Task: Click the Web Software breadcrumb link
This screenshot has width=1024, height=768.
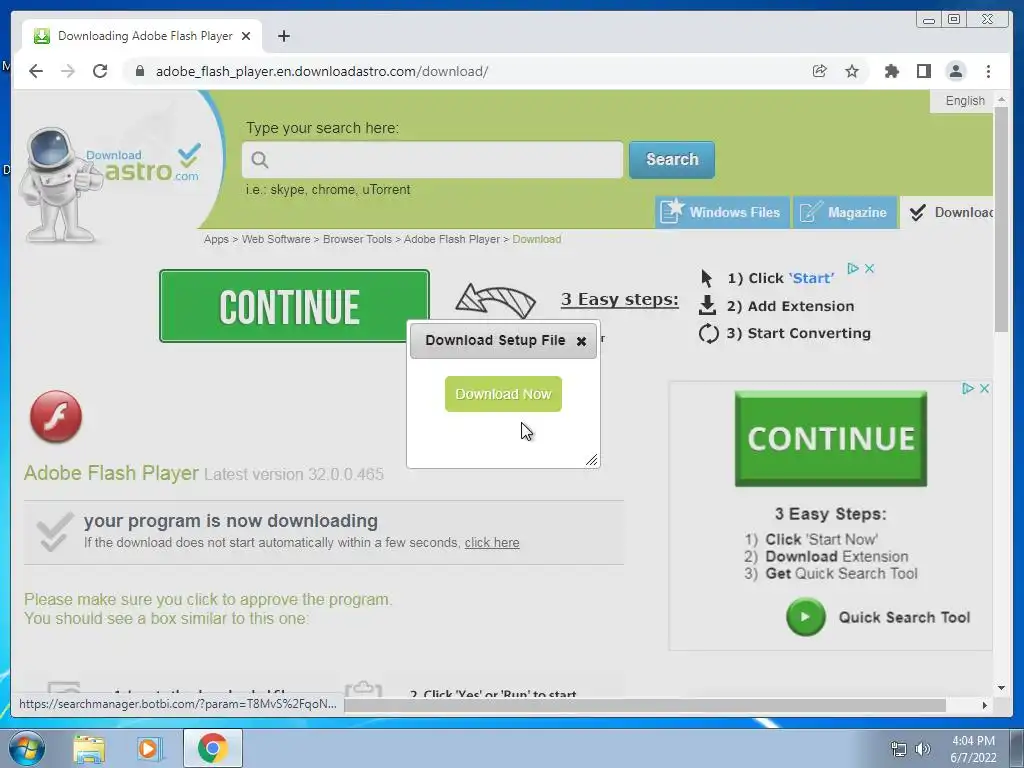Action: (x=276, y=239)
